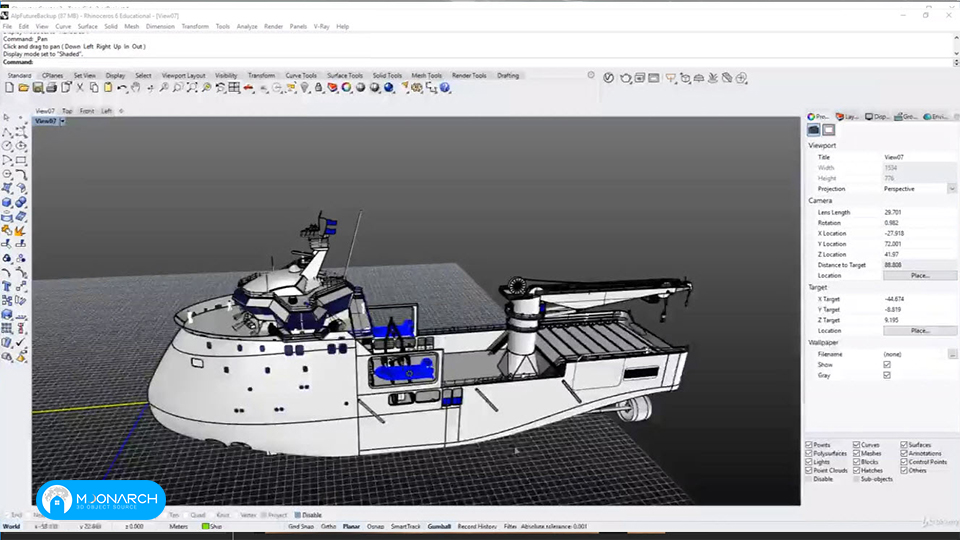Screen dimensions: 960x540
Task: Toggle the Hatches filter checkbox
Action: [857, 470]
